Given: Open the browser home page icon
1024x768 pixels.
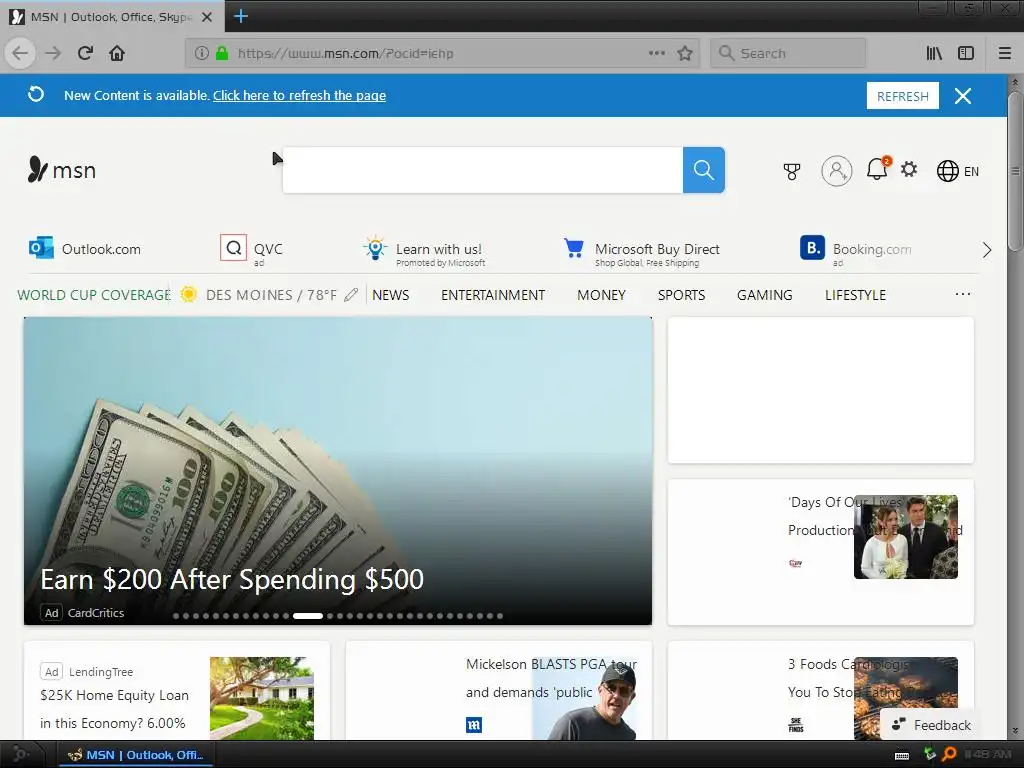Looking at the screenshot, I should coord(117,53).
